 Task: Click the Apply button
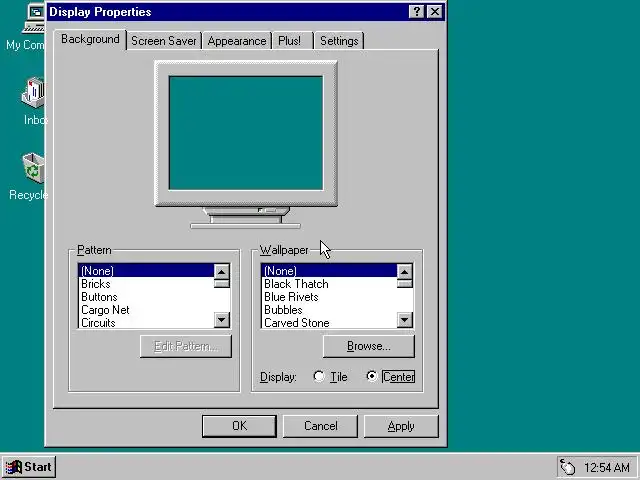point(401,426)
